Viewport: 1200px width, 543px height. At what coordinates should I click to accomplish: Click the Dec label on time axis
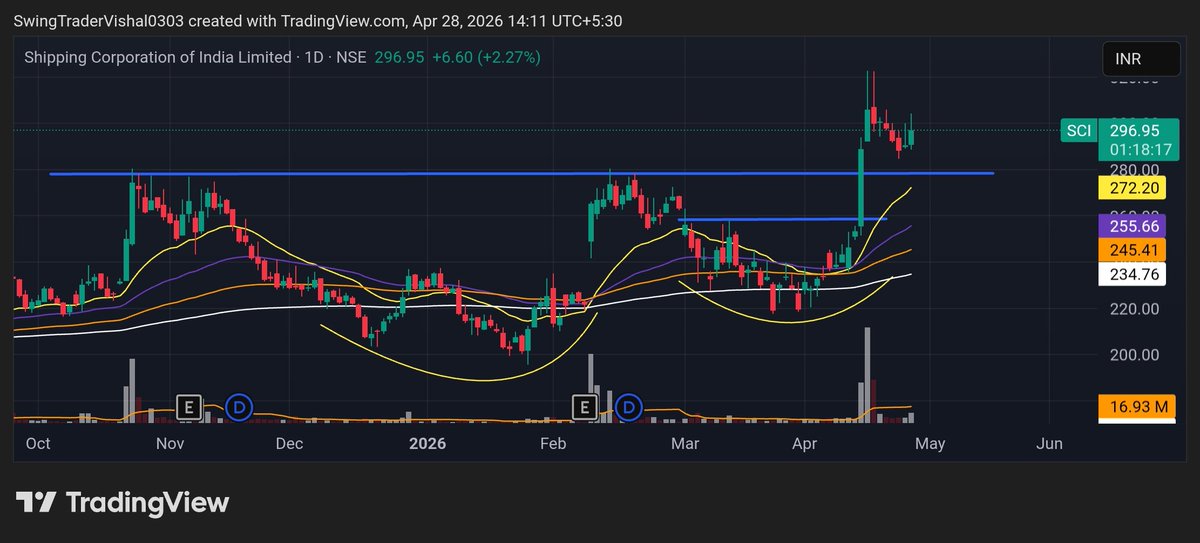[289, 443]
